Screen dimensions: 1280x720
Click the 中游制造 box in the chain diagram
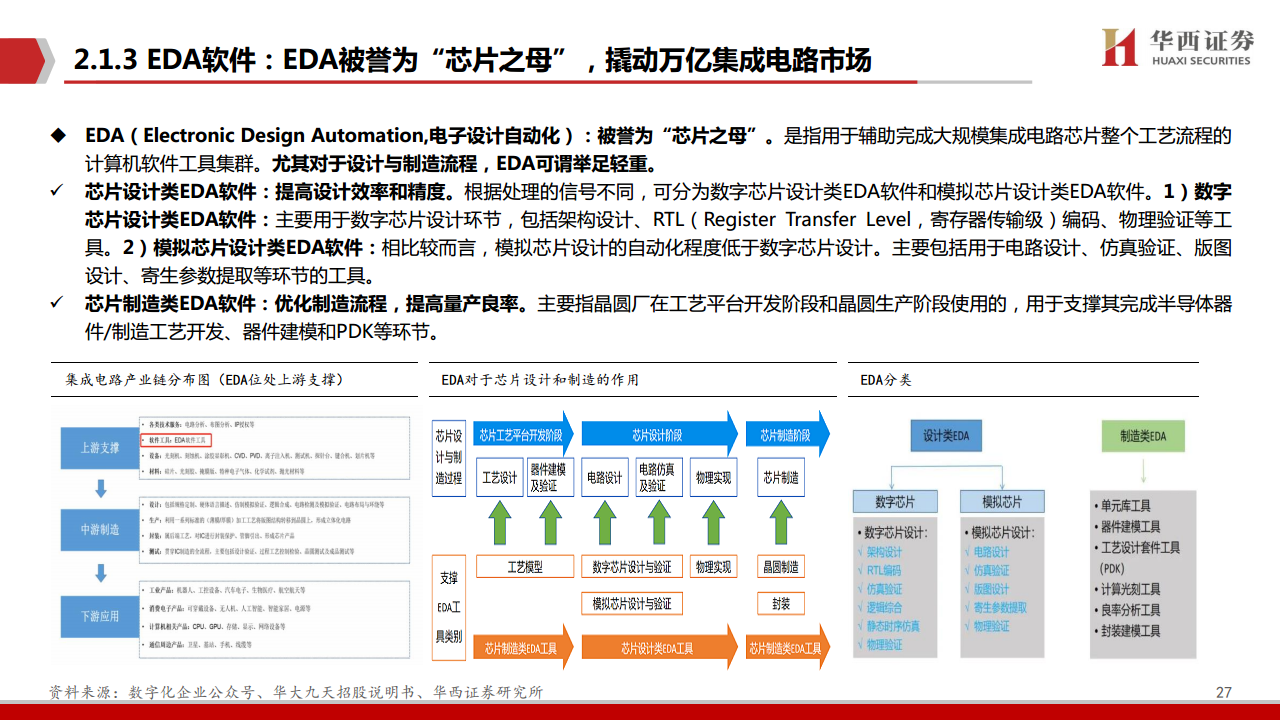(x=100, y=529)
